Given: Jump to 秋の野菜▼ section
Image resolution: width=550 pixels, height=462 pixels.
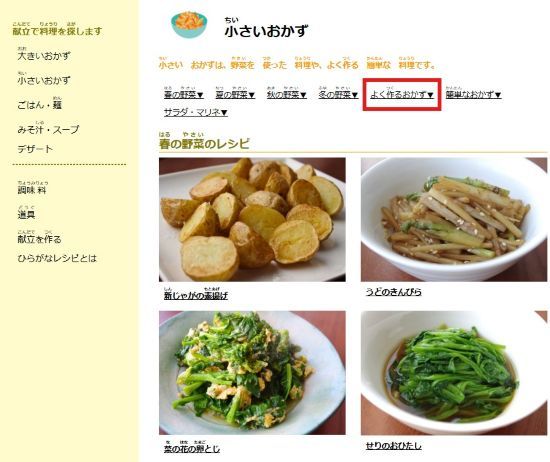Looking at the screenshot, I should pos(287,94).
